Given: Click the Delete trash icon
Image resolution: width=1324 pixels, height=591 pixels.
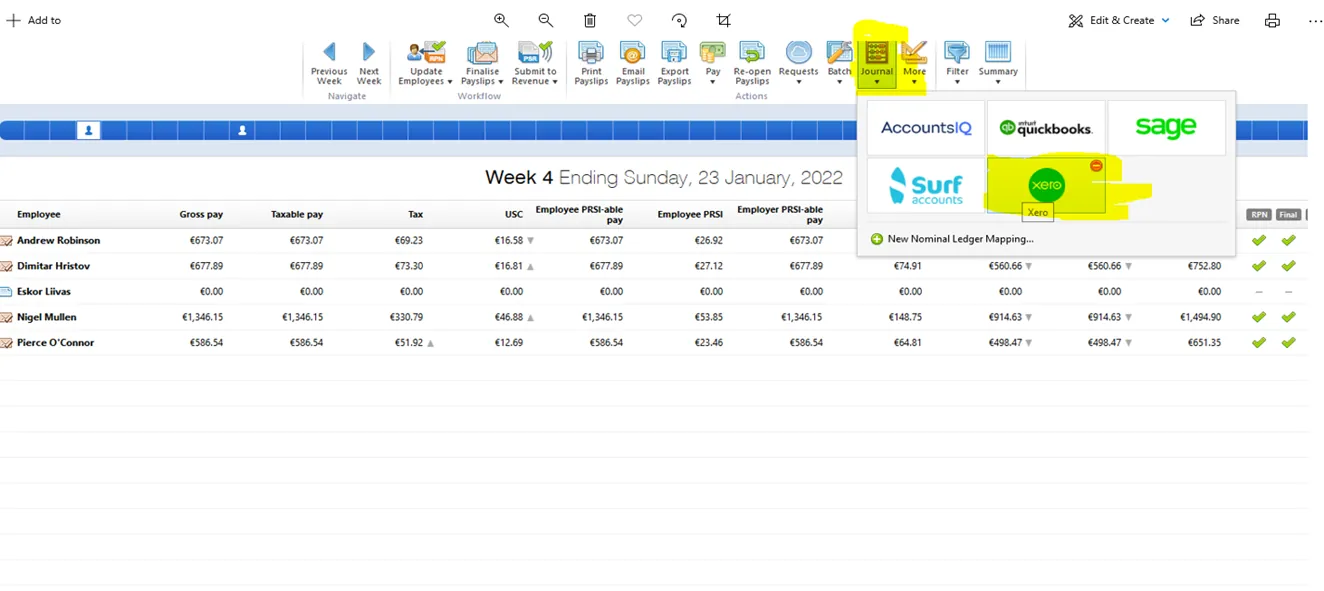Looking at the screenshot, I should click(x=590, y=20).
